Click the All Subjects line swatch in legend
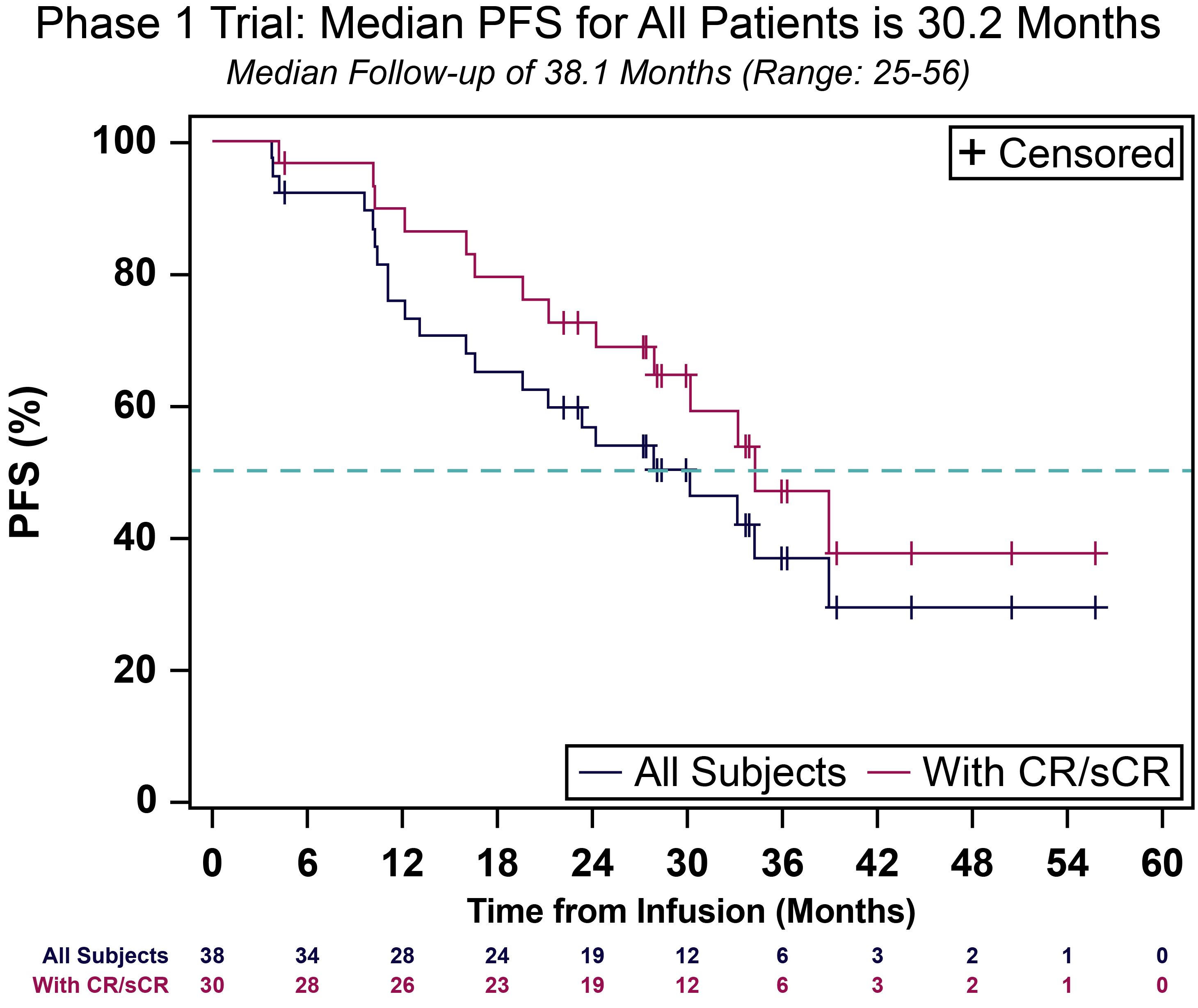Viewport: 1198px width, 1008px height. pos(600,773)
